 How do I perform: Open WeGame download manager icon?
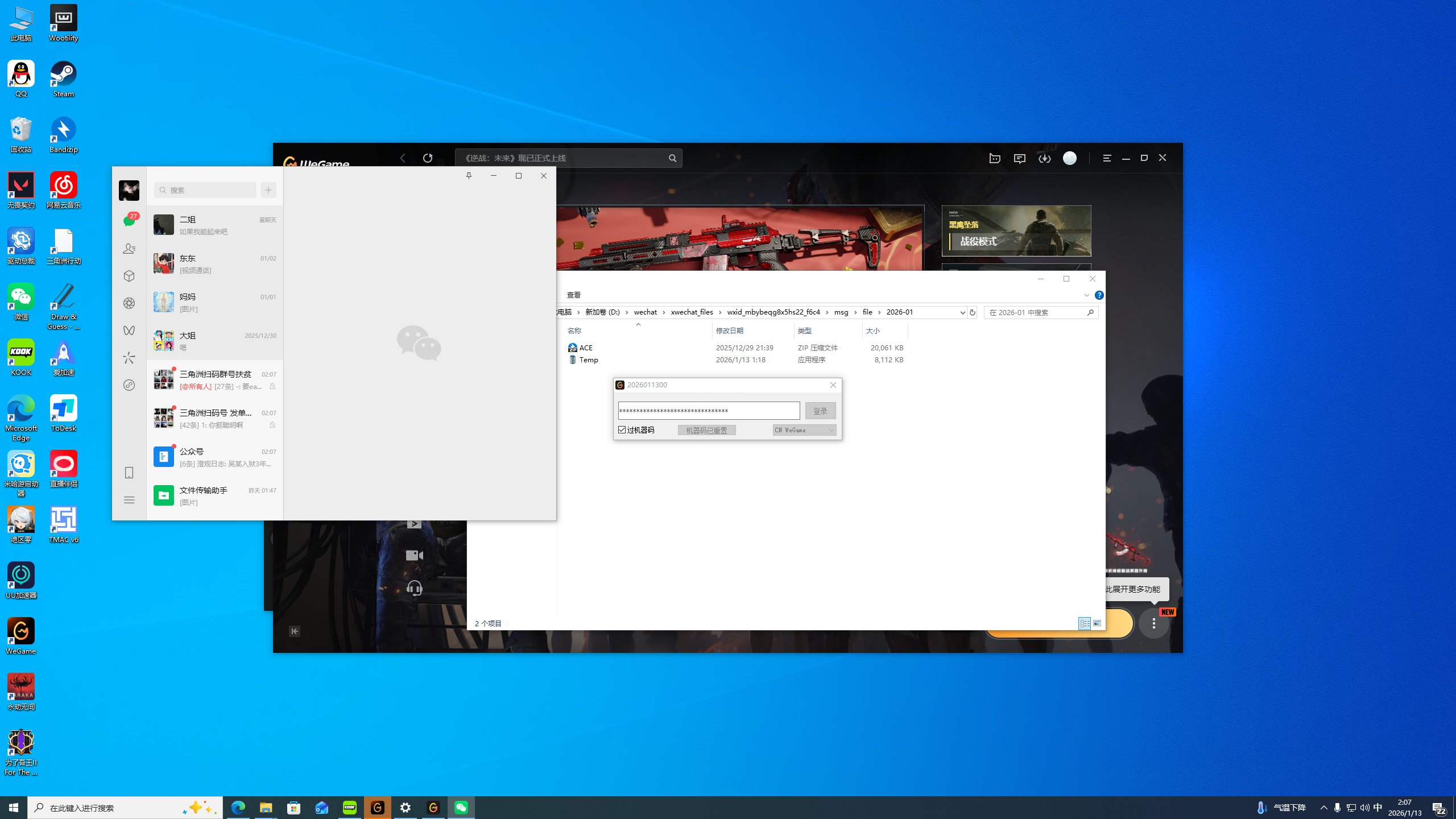coord(1044,159)
